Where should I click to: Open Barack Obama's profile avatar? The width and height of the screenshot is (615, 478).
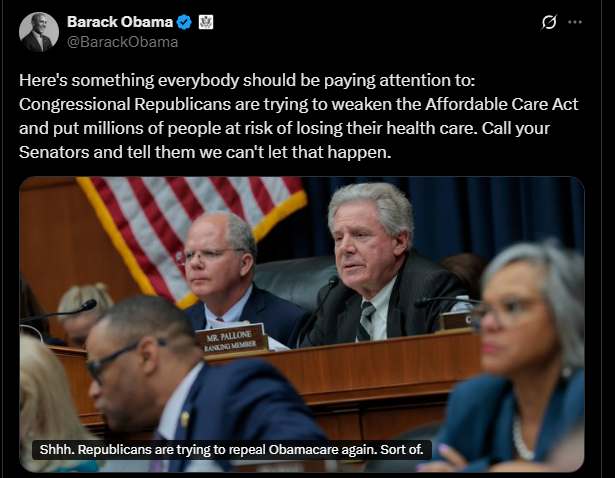(x=39, y=32)
